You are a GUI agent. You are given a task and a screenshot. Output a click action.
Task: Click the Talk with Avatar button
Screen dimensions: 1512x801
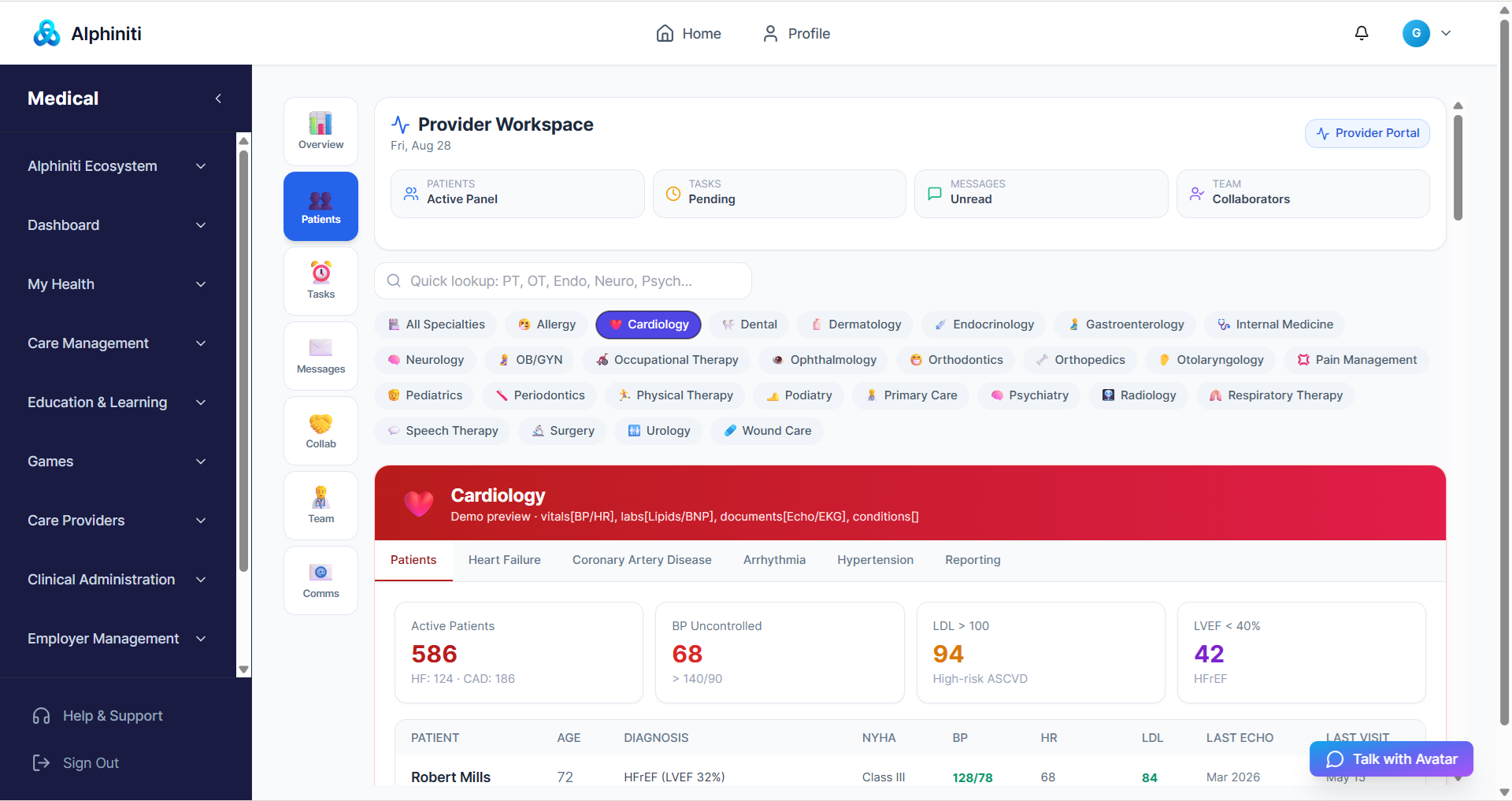click(1392, 759)
